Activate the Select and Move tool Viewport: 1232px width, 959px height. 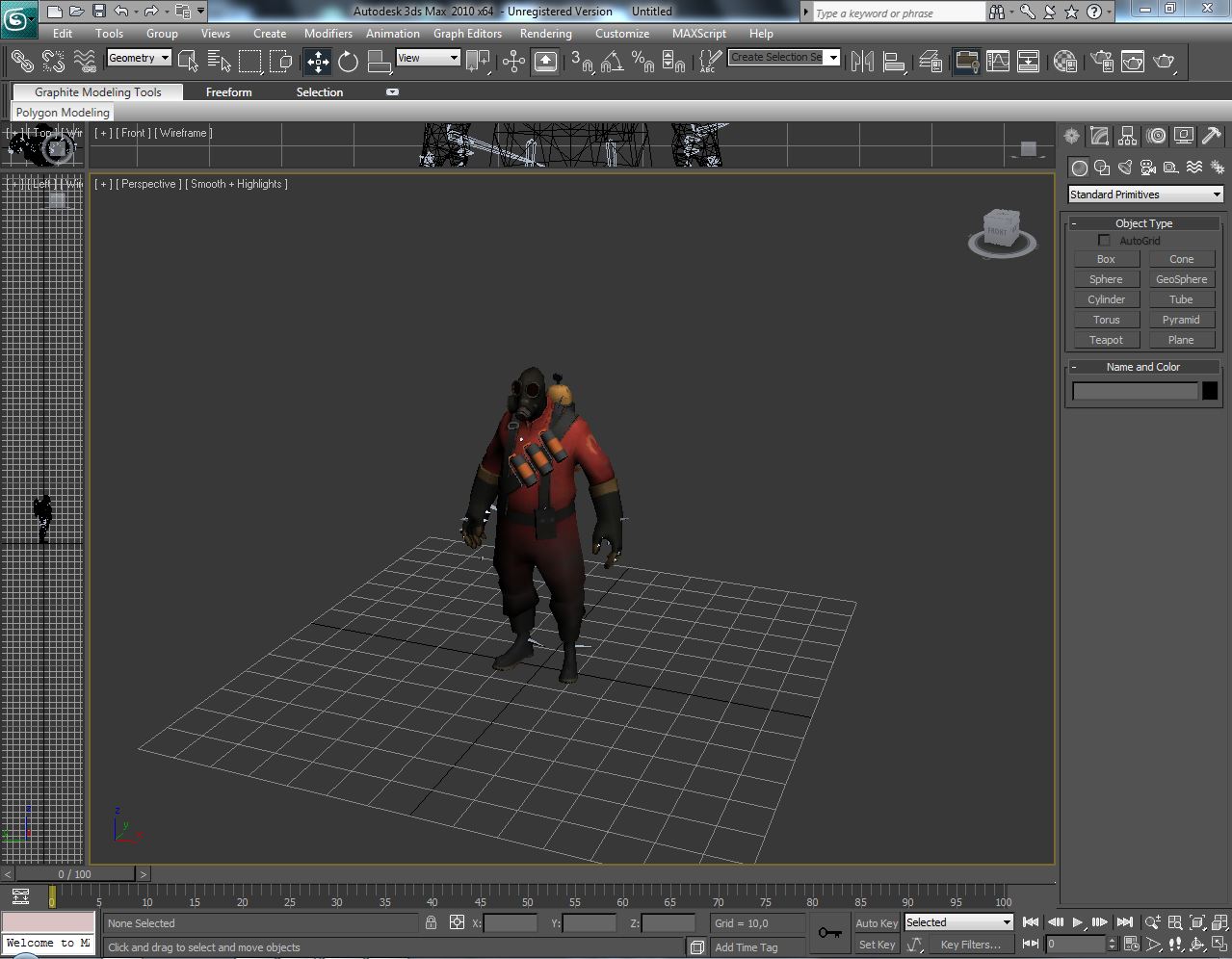click(317, 62)
